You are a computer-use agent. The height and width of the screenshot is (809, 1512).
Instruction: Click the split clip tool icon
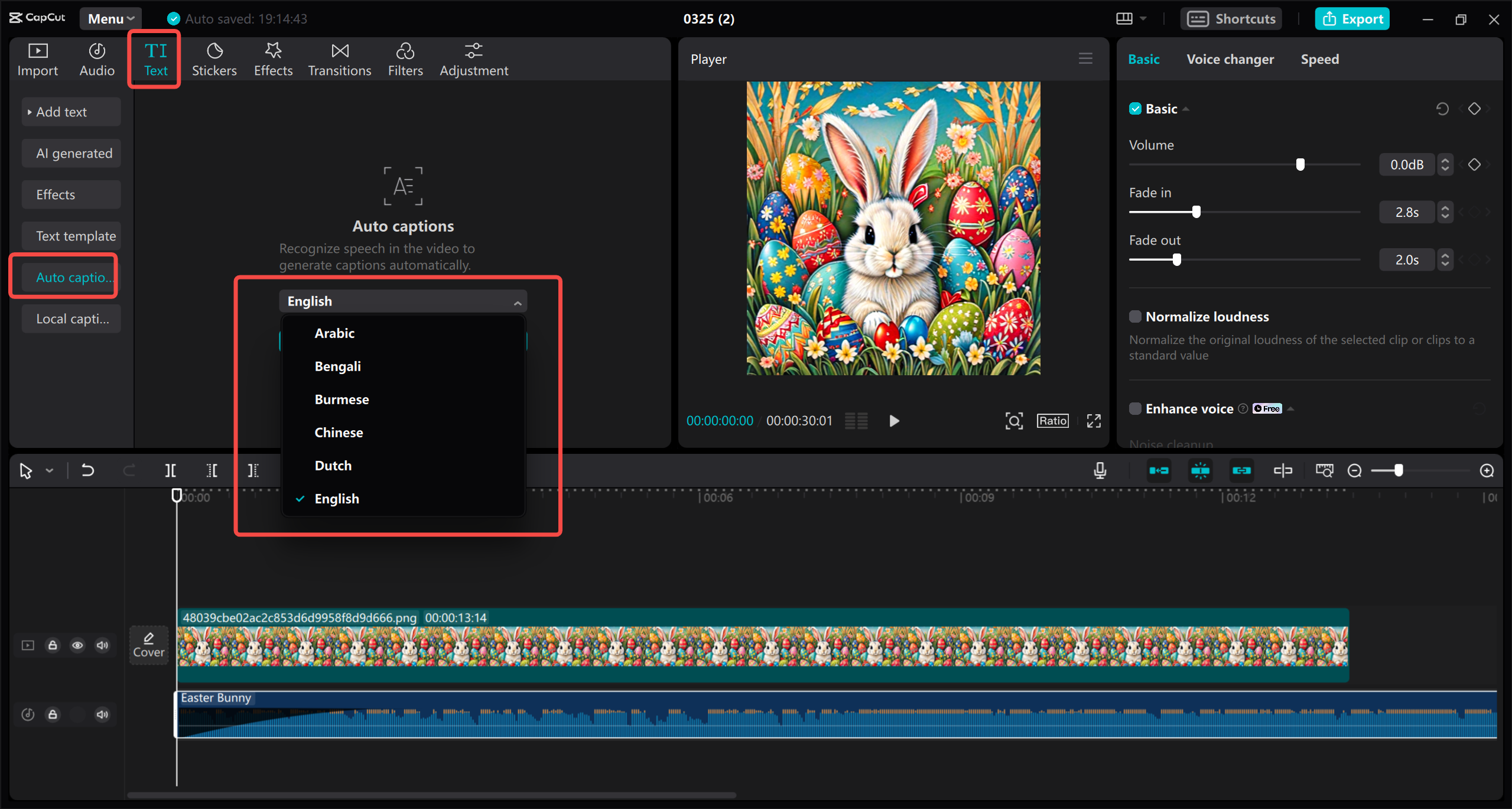(170, 470)
